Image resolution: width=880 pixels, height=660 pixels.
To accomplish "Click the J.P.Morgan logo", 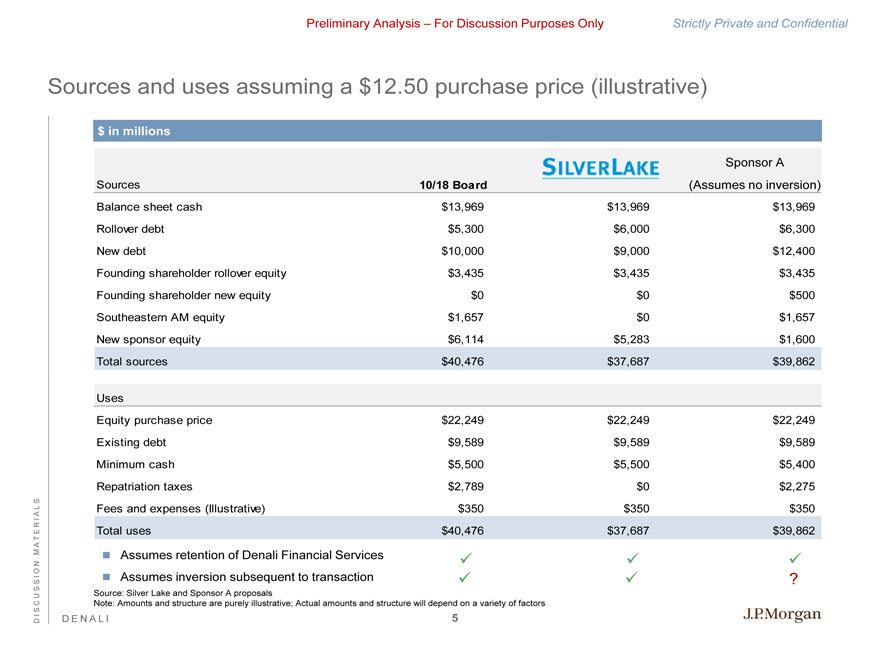I will [780, 613].
